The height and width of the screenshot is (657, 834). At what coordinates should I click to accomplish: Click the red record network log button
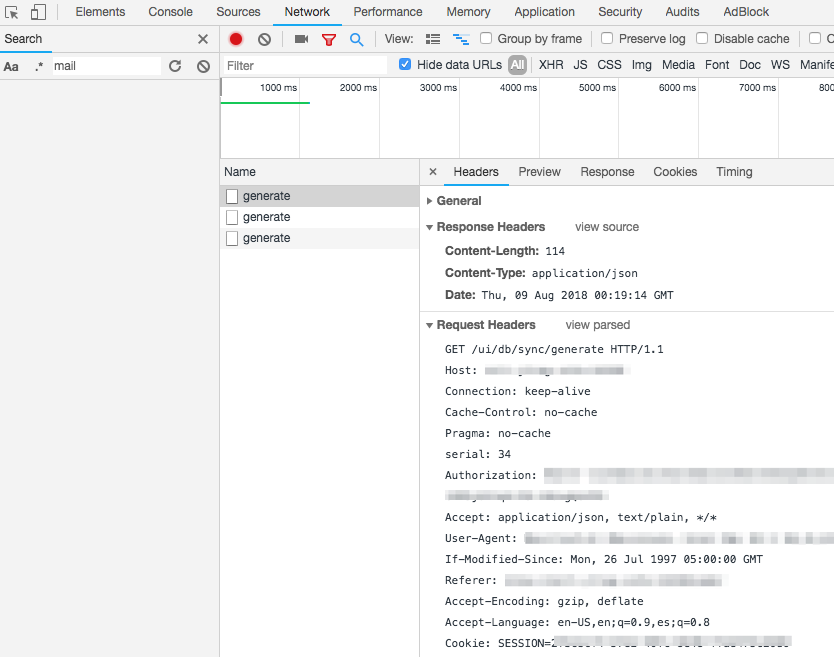[x=236, y=39]
